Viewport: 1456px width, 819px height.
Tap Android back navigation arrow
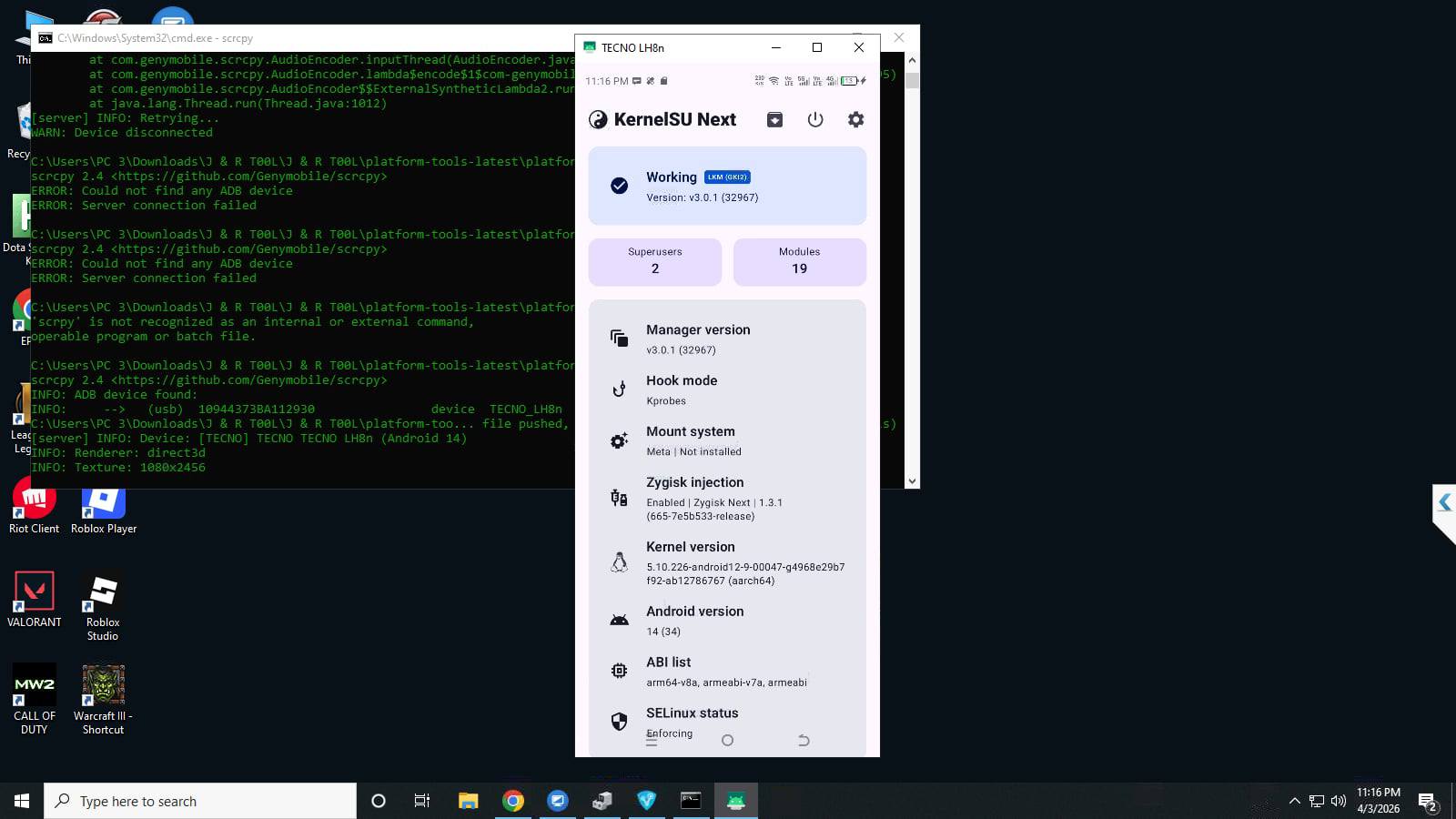click(804, 741)
